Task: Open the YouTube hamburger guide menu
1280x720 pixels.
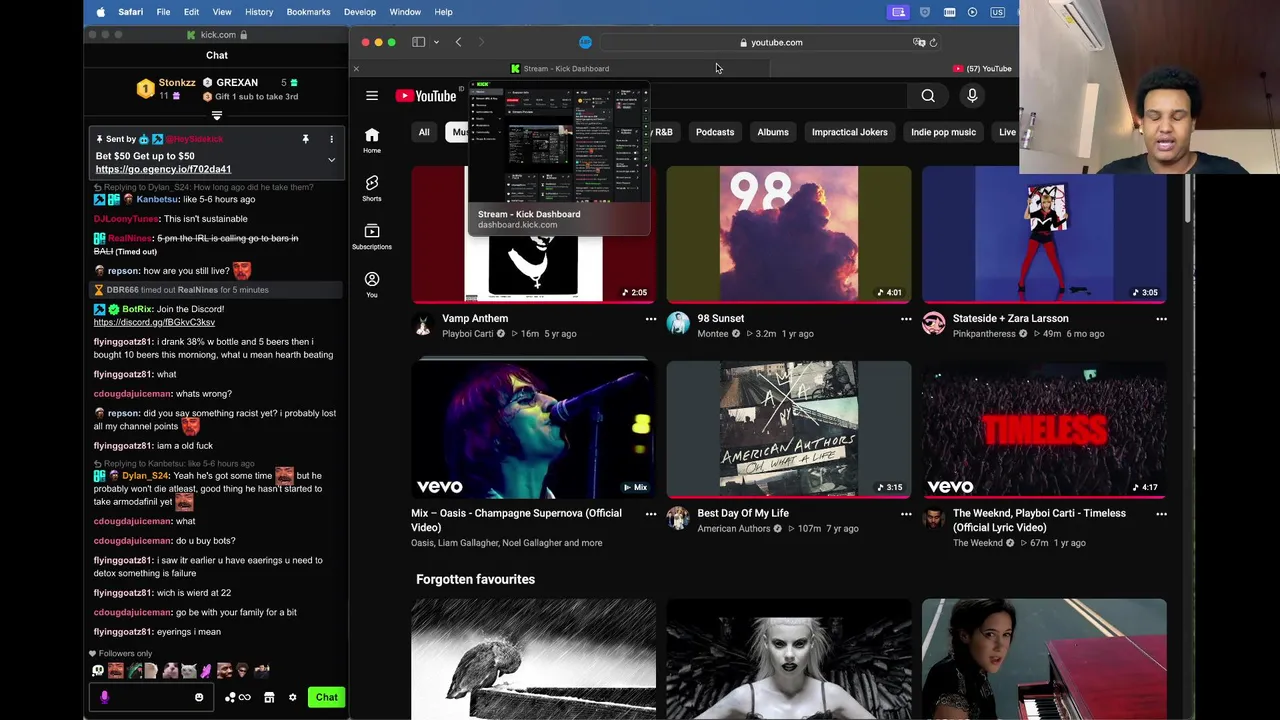Action: tap(372, 96)
